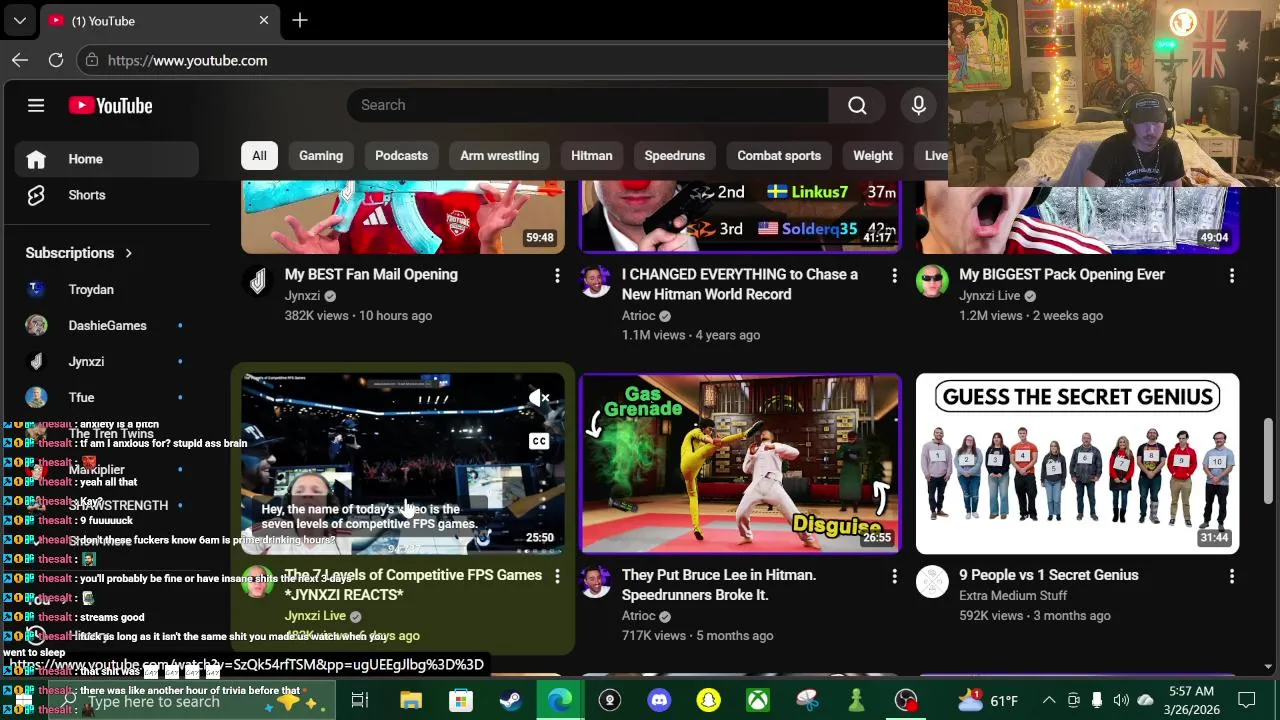
Task: Select the Combat sports filter chip
Action: 779,156
